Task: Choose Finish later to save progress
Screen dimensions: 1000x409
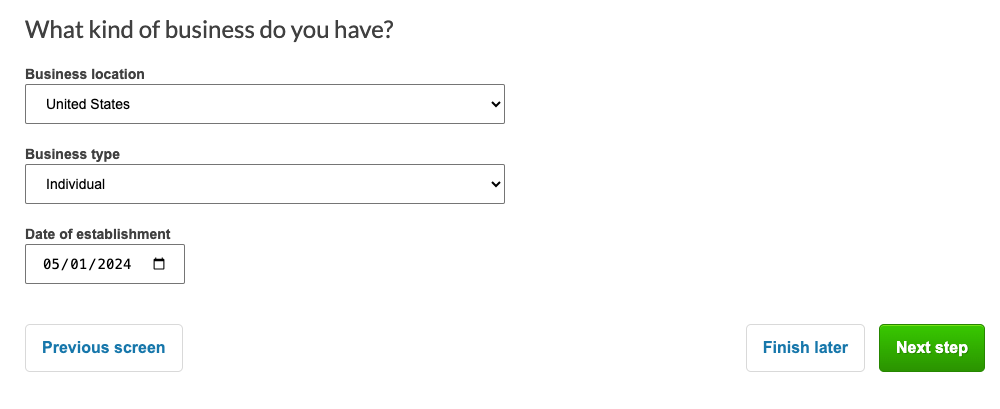Action: point(805,348)
